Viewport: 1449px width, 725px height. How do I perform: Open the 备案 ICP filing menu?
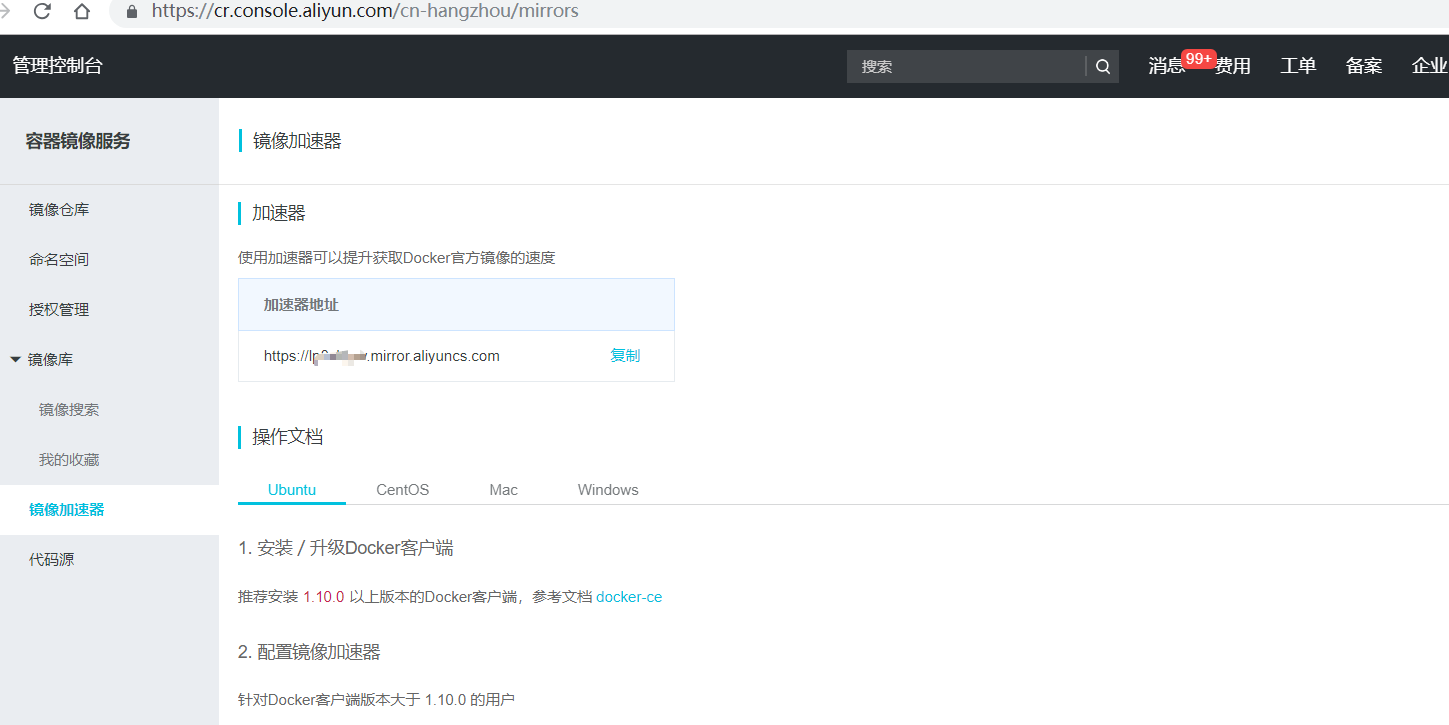(x=1364, y=66)
